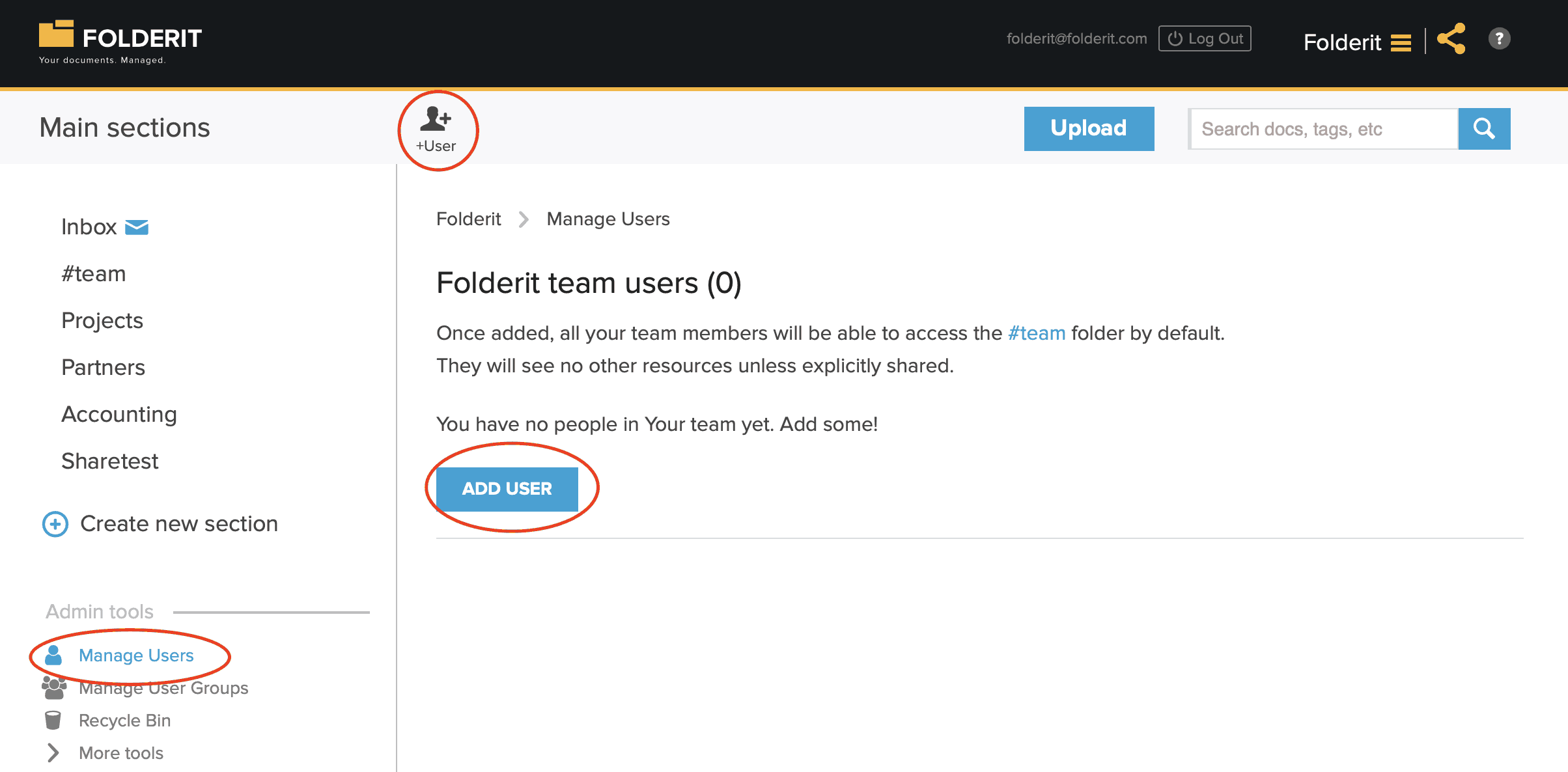The image size is (1568, 772).
Task: Click the Create new section plus icon
Action: tap(55, 524)
